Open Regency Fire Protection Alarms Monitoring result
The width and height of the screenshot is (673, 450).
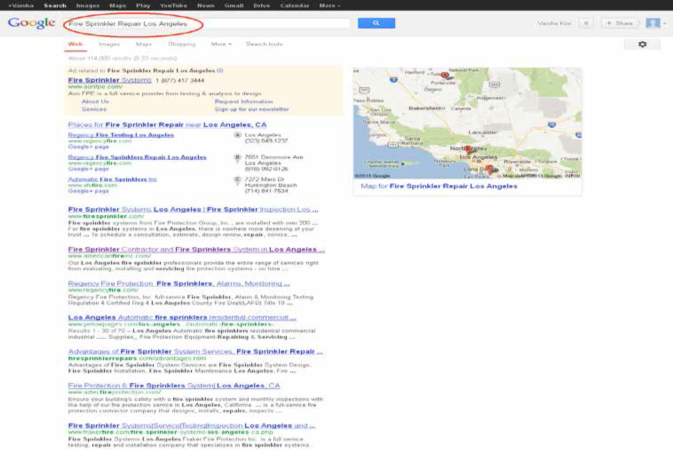pos(179,283)
